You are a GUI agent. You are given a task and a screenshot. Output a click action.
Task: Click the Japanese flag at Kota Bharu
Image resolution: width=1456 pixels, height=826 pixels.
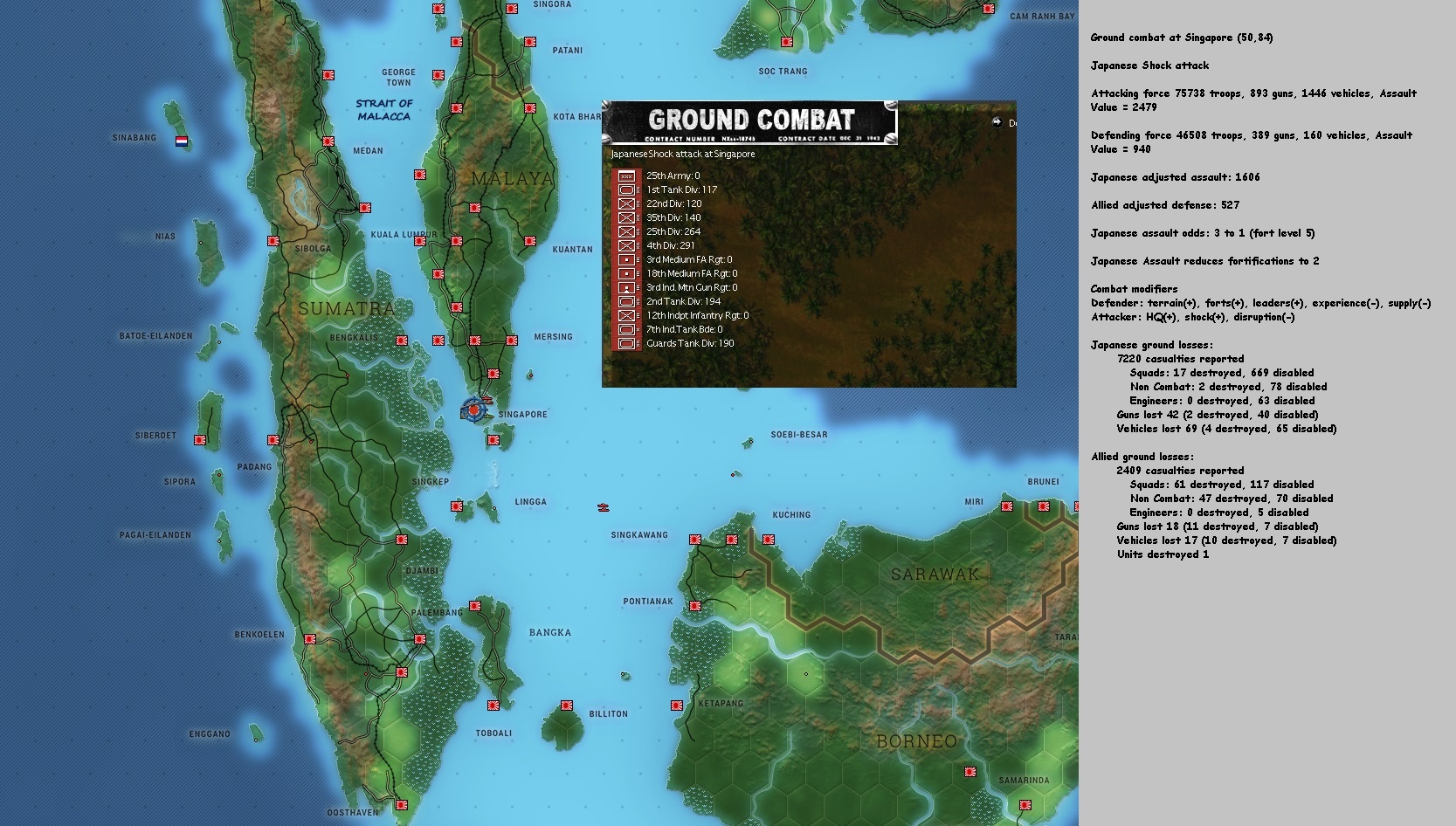tap(530, 108)
